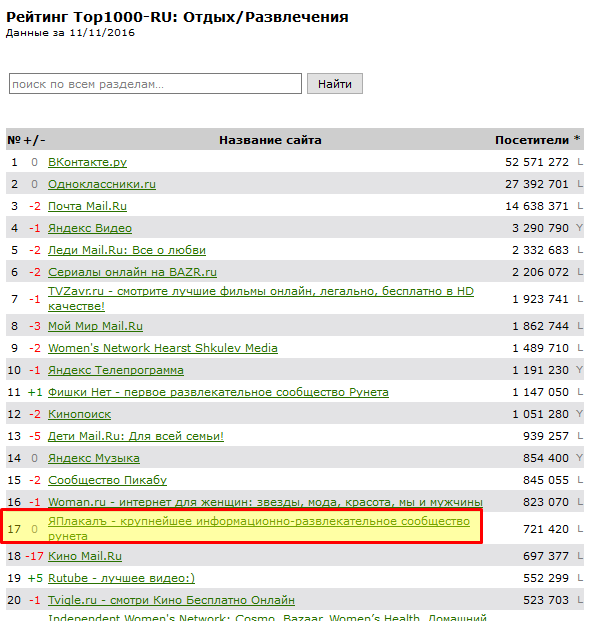Click the L counter mark in ВКонтакте.ру row
This screenshot has width=594, height=621.
pyautogui.click(x=580, y=162)
